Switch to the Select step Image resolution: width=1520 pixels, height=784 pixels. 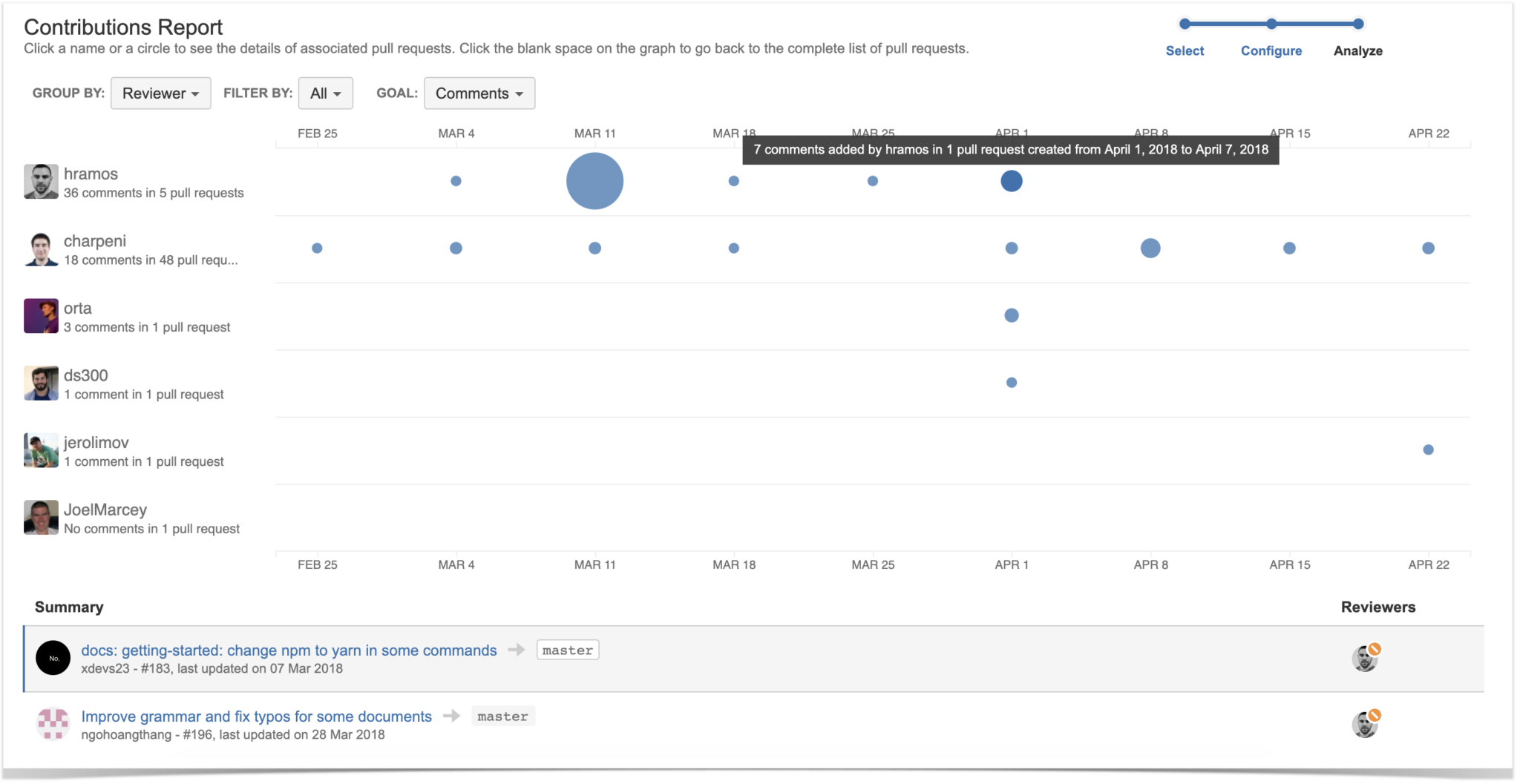[1185, 50]
